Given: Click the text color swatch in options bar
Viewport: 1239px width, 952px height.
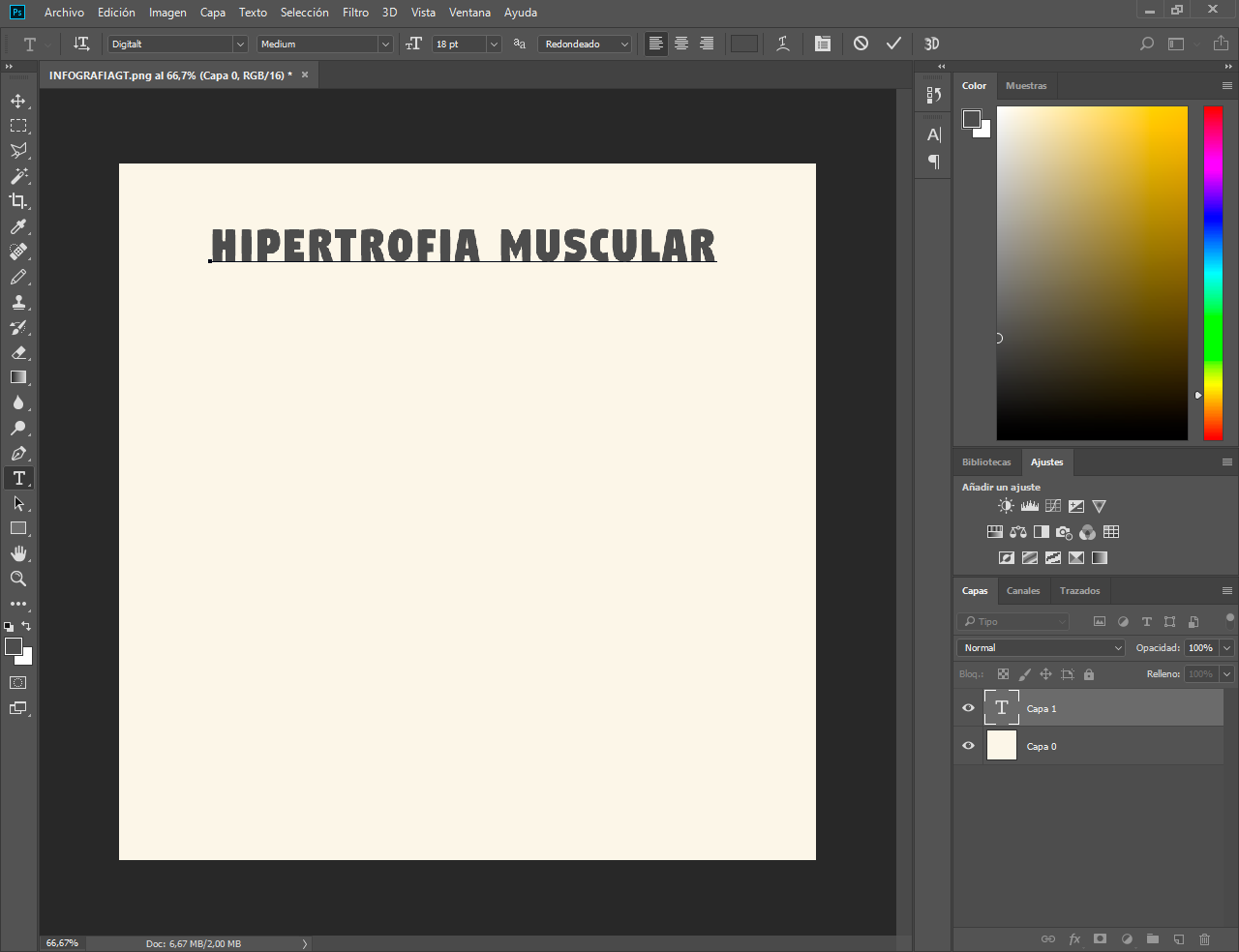Looking at the screenshot, I should pyautogui.click(x=744, y=44).
